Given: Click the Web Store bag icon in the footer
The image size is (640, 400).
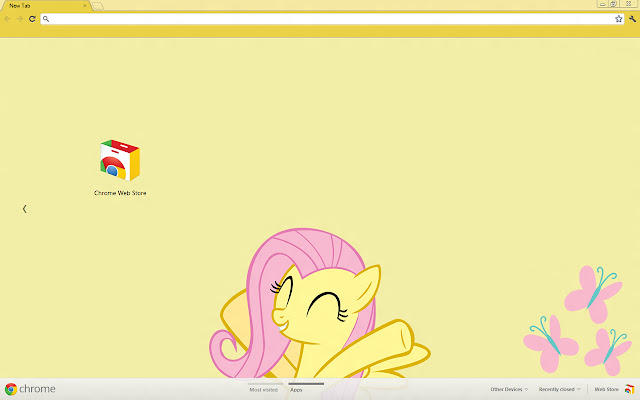Looking at the screenshot, I should (x=629, y=389).
